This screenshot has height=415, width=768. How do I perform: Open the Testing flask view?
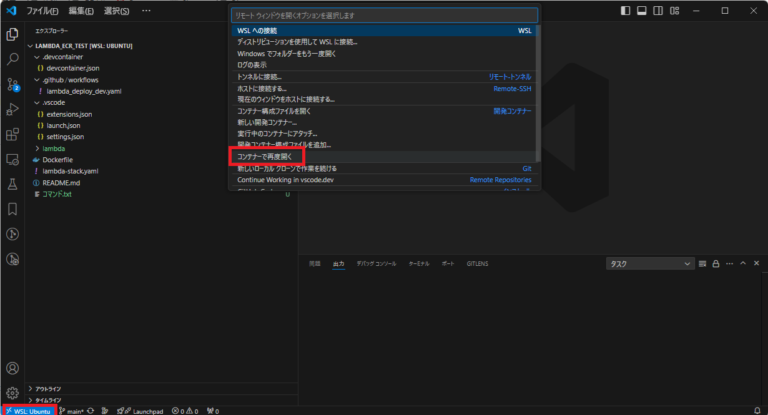click(x=12, y=184)
